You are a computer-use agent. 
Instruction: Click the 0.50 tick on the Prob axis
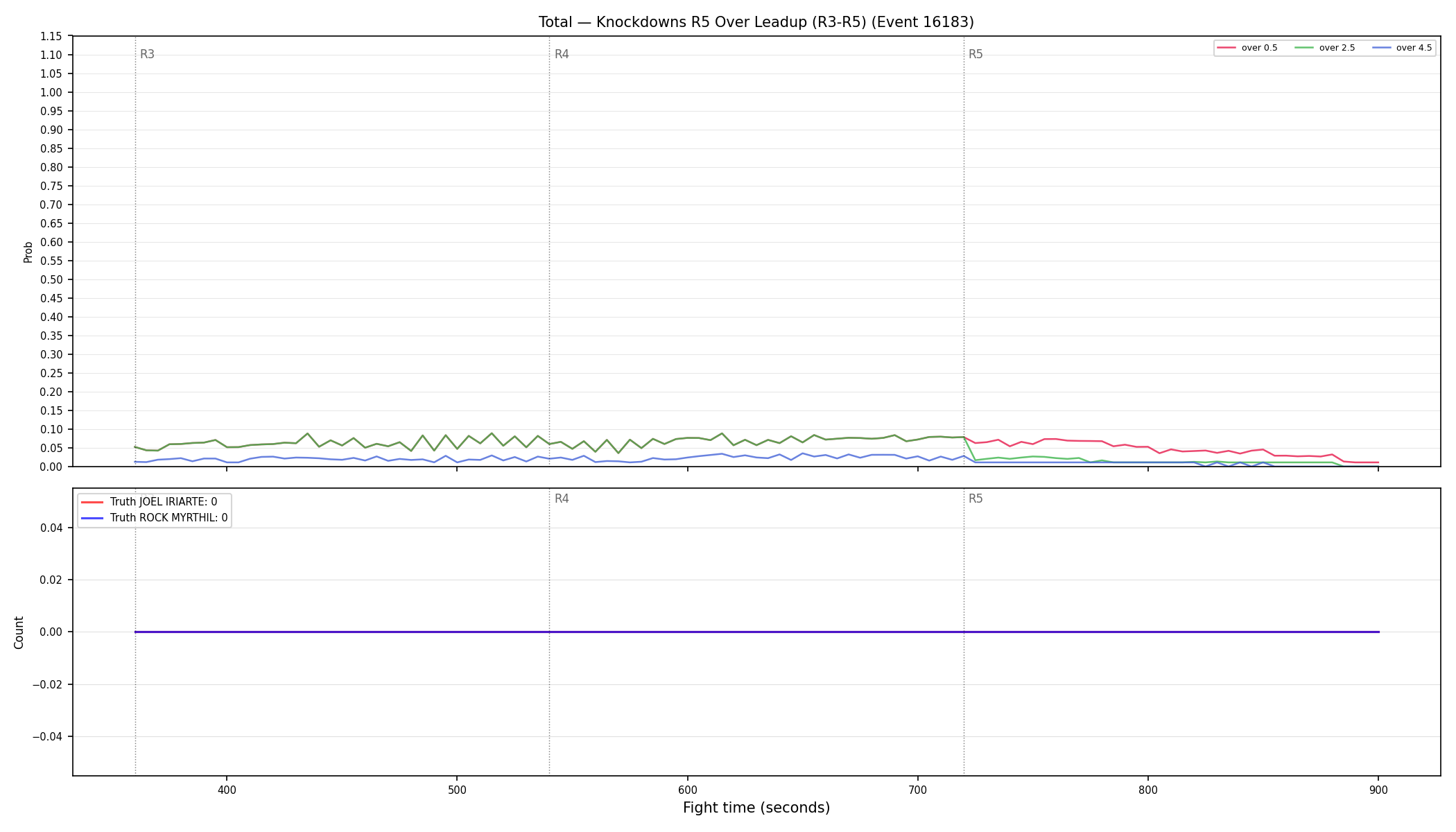(x=51, y=280)
